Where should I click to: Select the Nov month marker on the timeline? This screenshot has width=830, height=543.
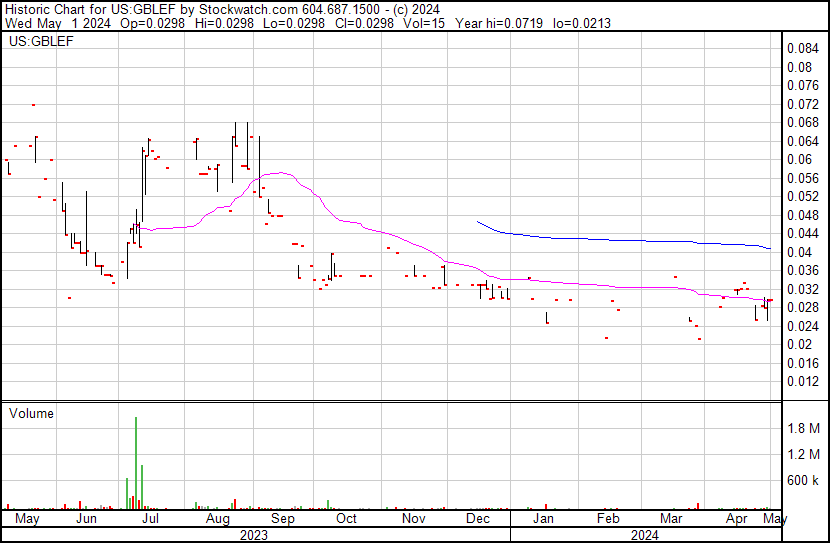click(413, 520)
